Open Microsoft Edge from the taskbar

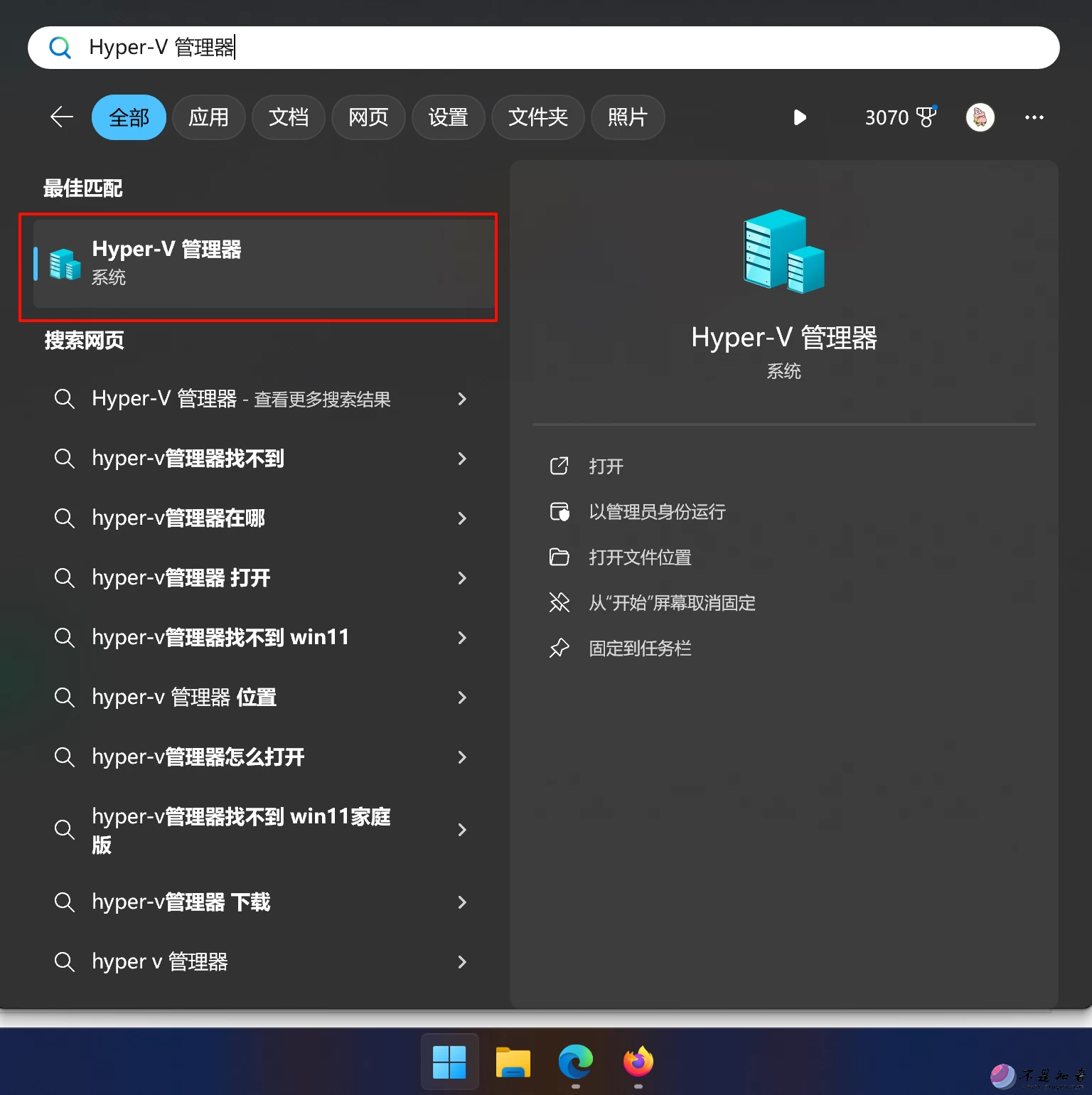(x=576, y=1062)
